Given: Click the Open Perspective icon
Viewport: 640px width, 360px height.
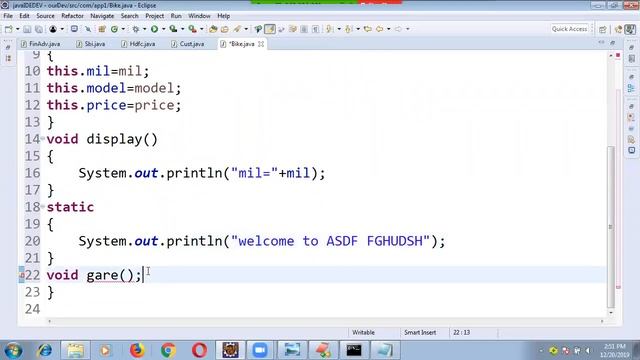Looking at the screenshot, I should pyautogui.click(x=602, y=29).
